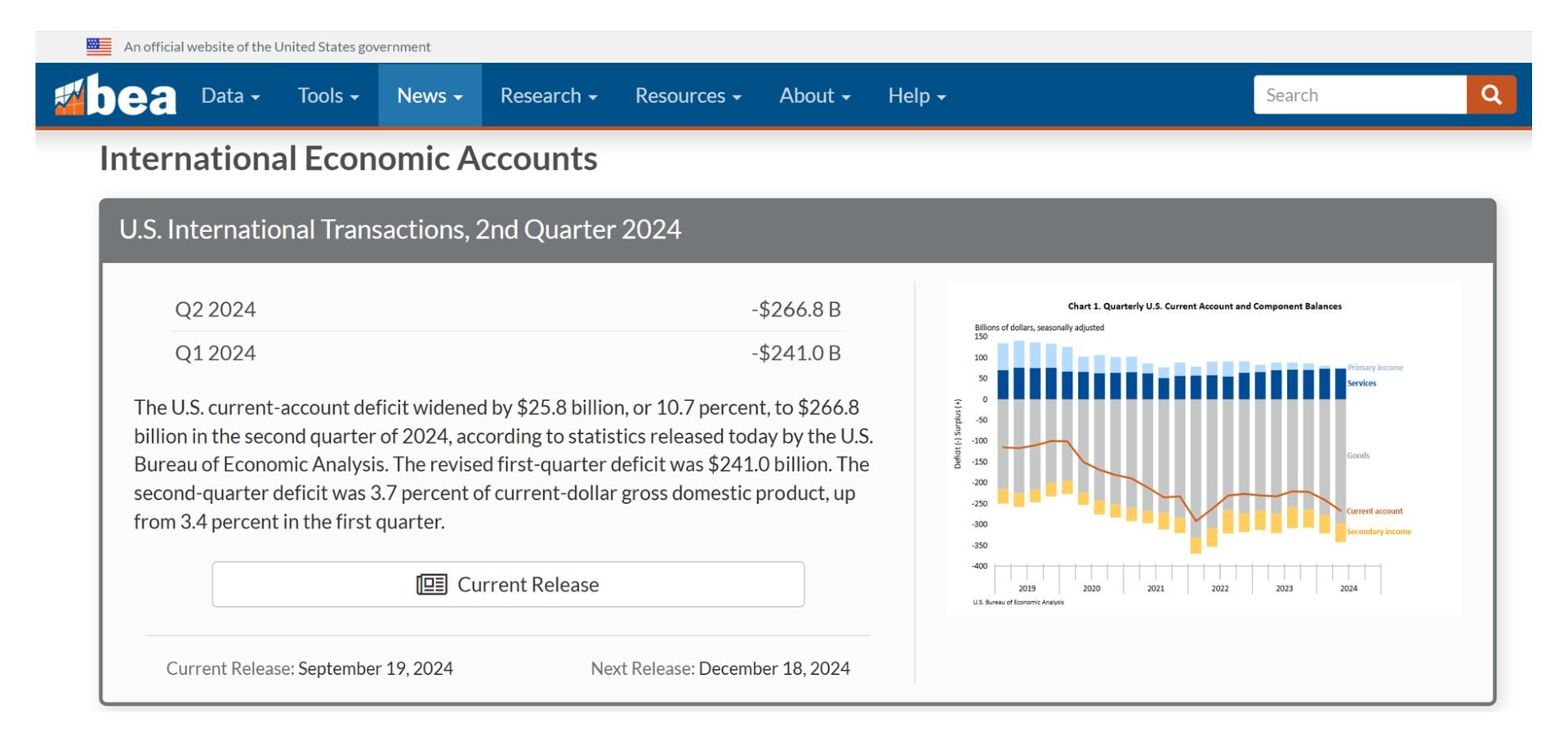Click the newspaper icon beside Current Release
Image resolution: width=1568 pixels, height=745 pixels.
(x=431, y=585)
